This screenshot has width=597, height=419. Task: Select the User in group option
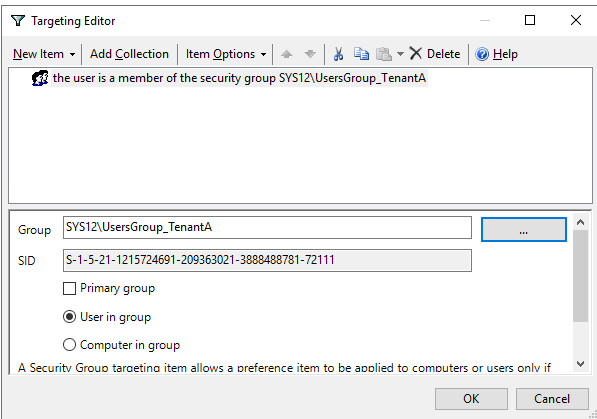point(69,317)
